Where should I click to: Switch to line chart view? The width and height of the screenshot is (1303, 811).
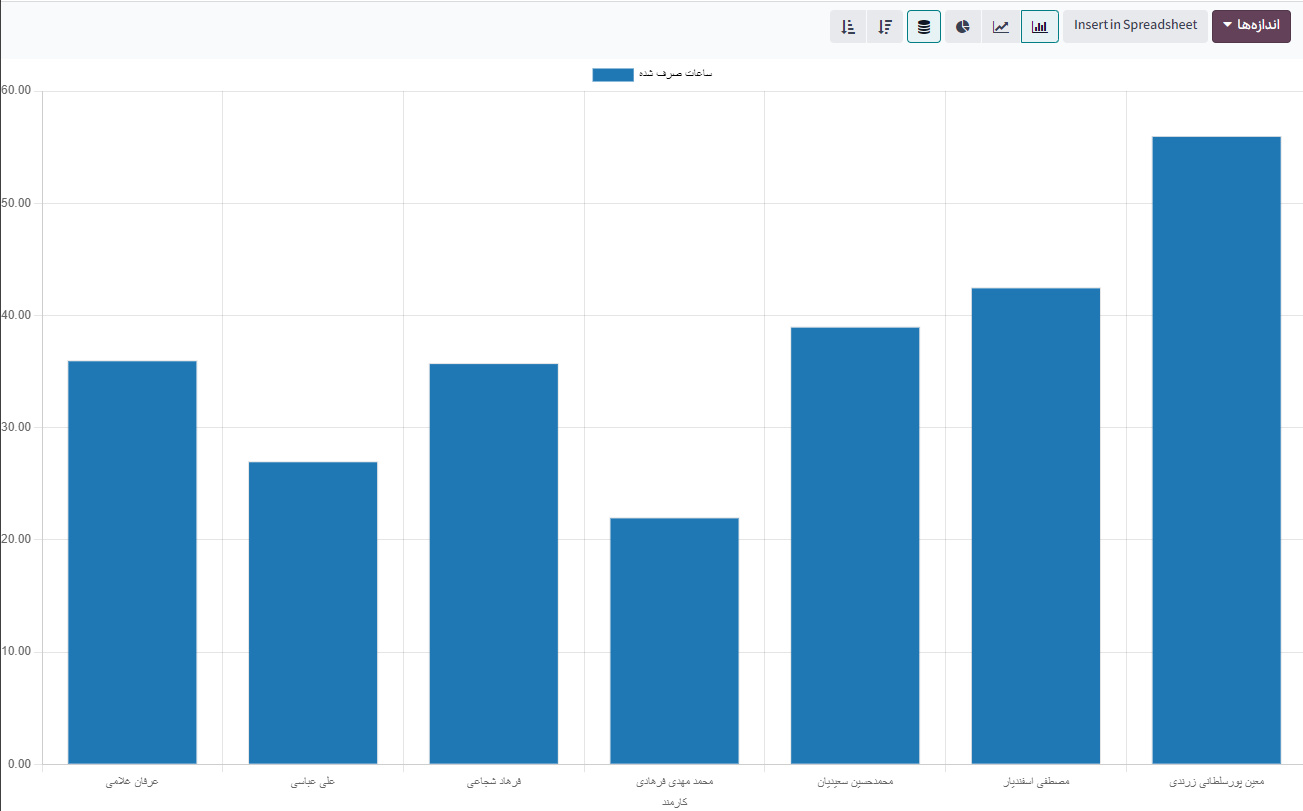point(1001,27)
